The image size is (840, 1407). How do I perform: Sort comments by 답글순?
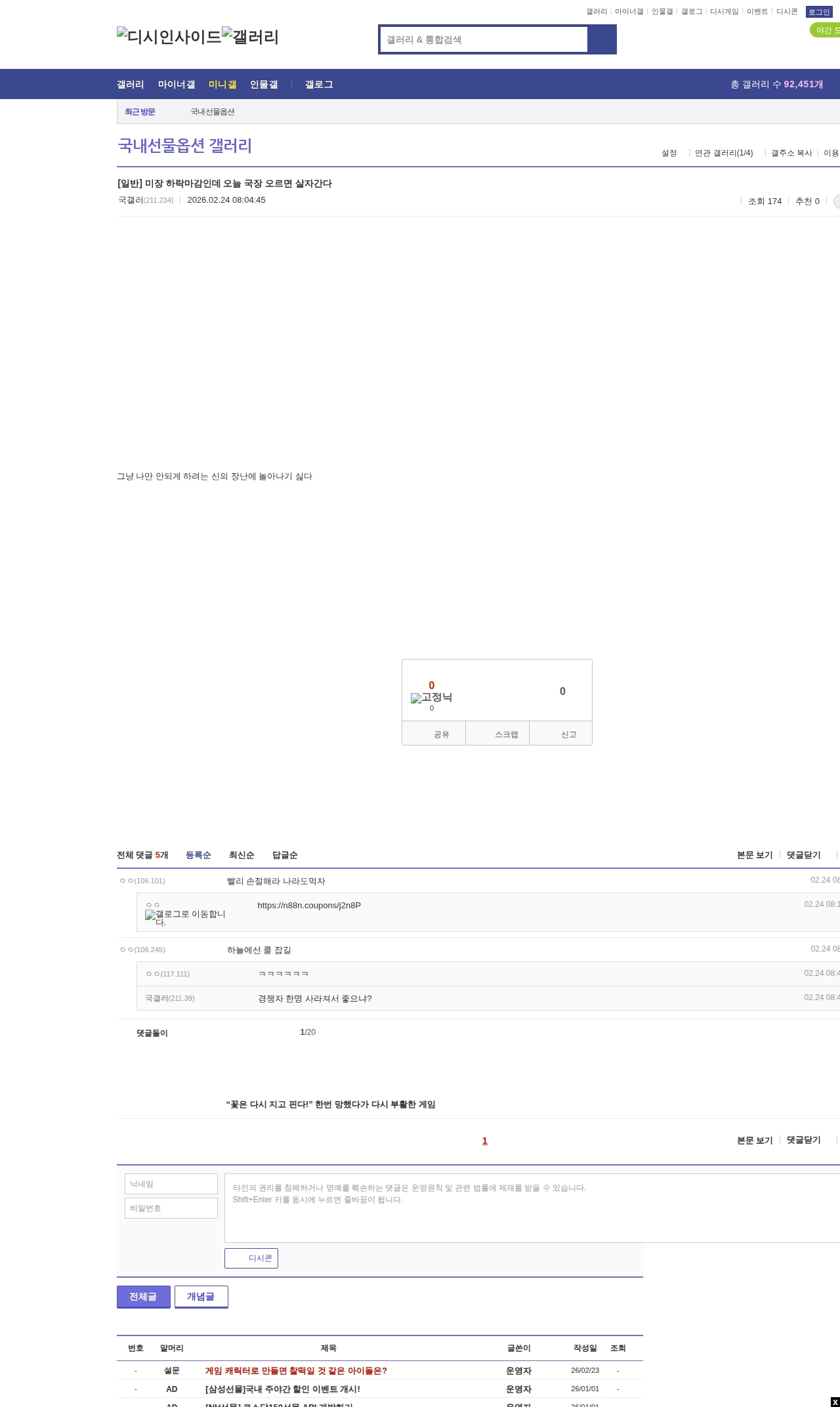285,855
